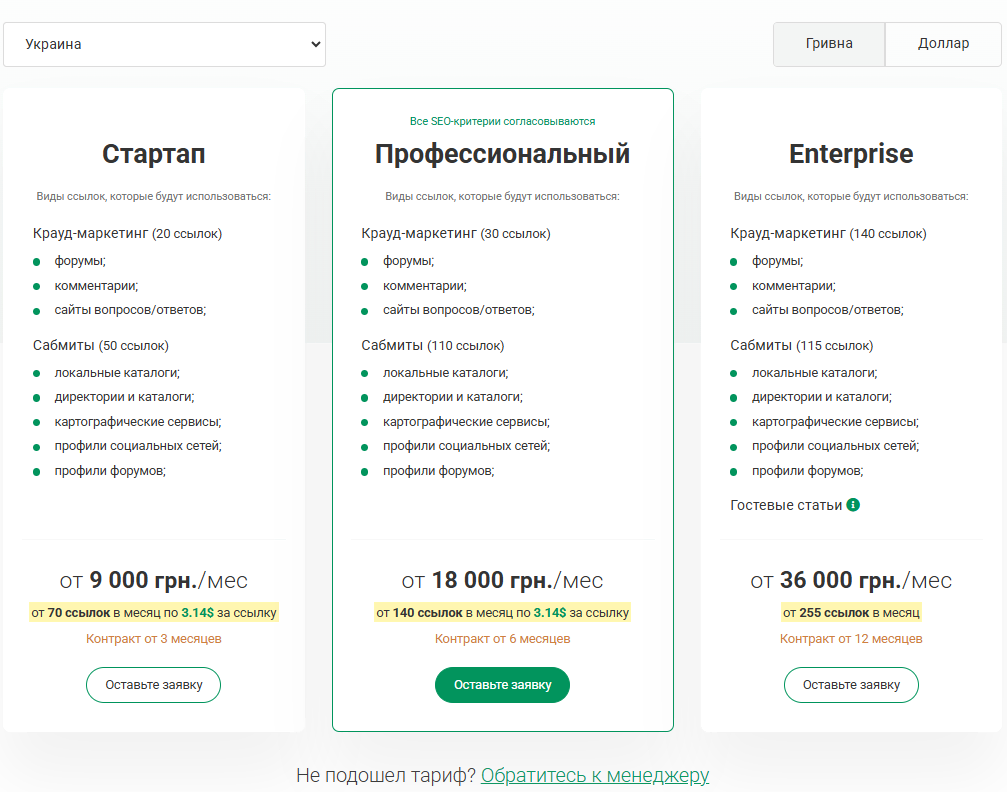The image size is (1007, 792).
Task: Follow the Обратитесь к менеджеру link
Action: tap(595, 775)
